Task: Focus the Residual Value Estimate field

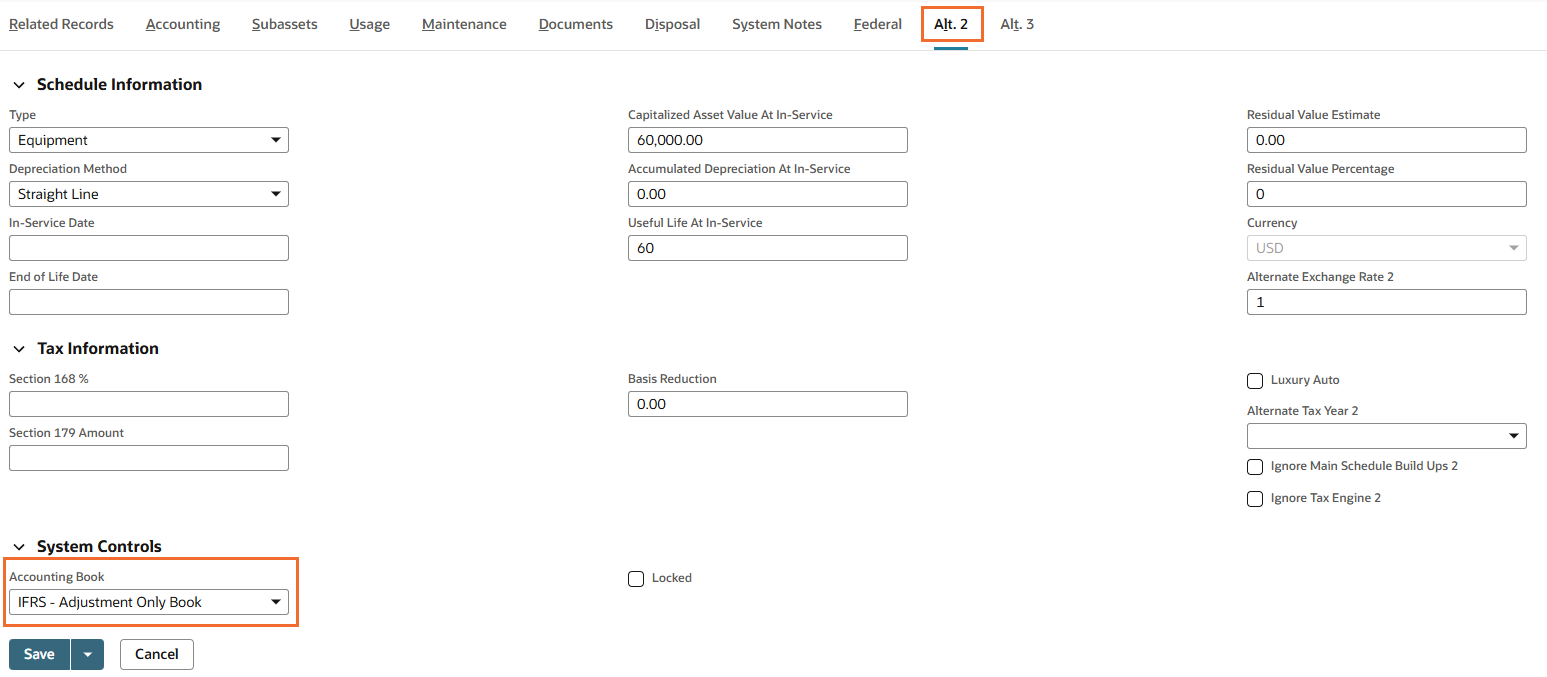Action: click(x=1386, y=140)
